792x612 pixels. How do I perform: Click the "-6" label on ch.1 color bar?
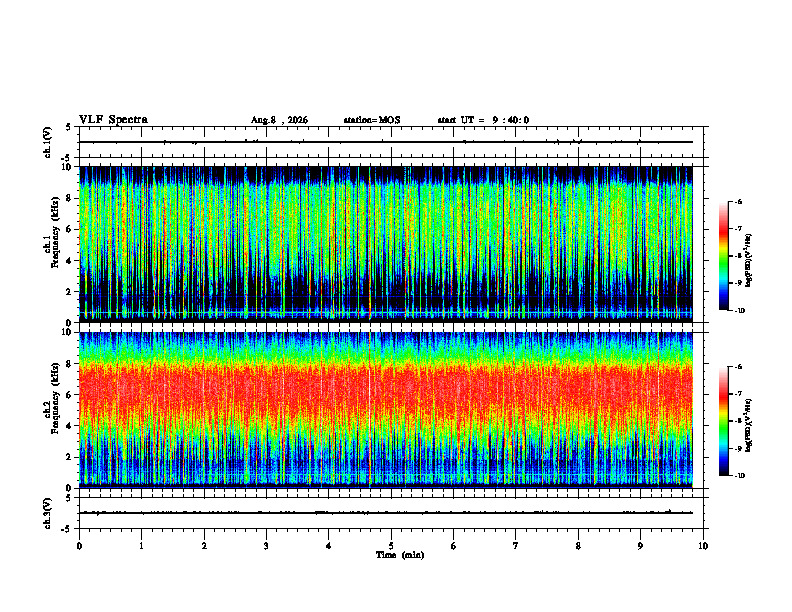(x=739, y=201)
